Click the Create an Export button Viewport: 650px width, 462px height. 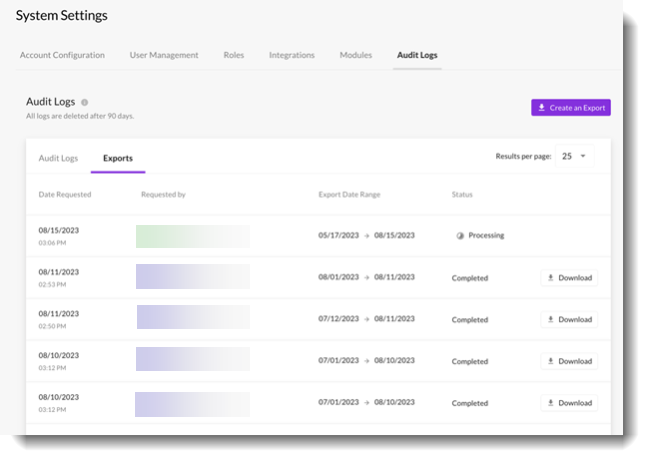point(570,107)
